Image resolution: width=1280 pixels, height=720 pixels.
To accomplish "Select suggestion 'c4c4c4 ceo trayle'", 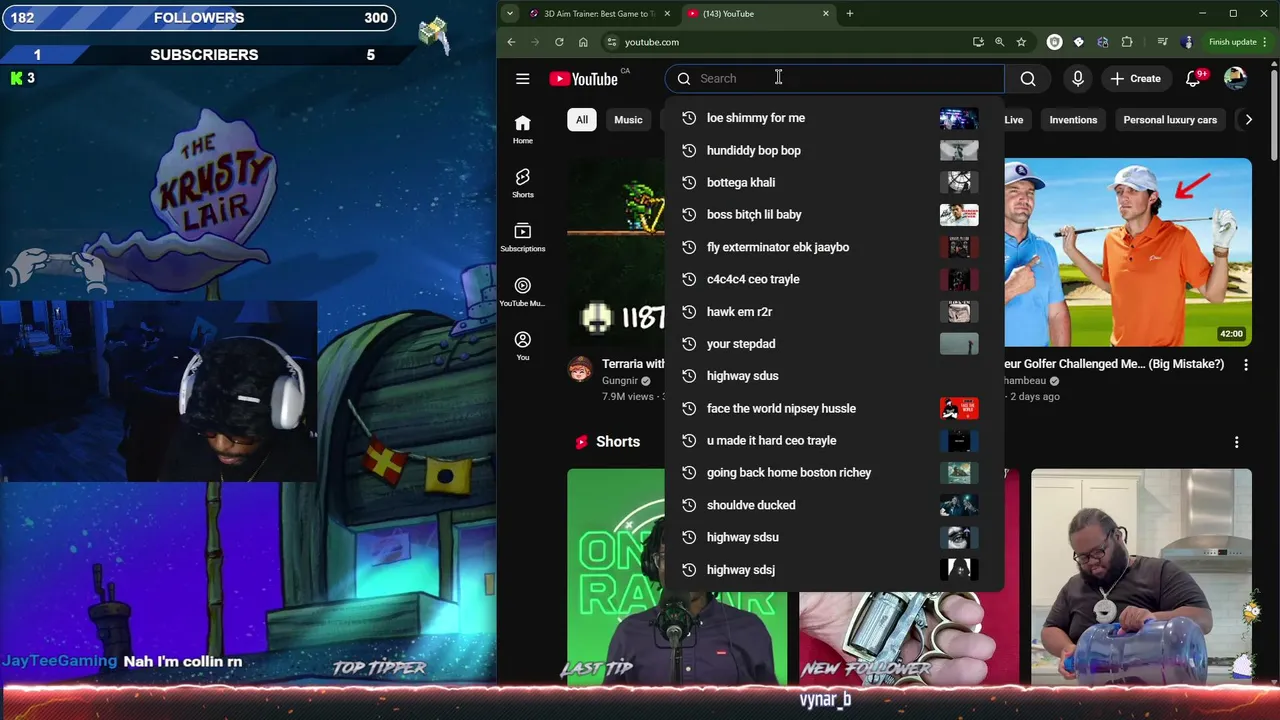I will pyautogui.click(x=833, y=279).
